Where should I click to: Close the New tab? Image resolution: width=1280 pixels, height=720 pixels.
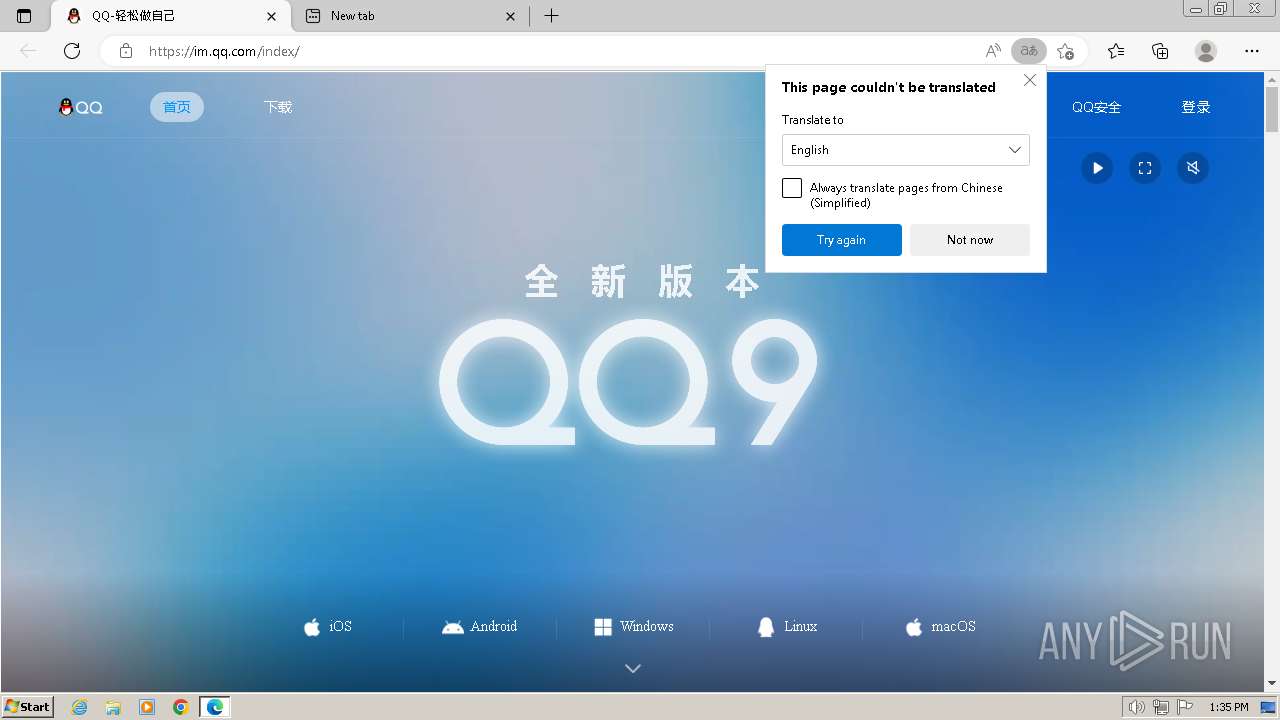[x=510, y=16]
